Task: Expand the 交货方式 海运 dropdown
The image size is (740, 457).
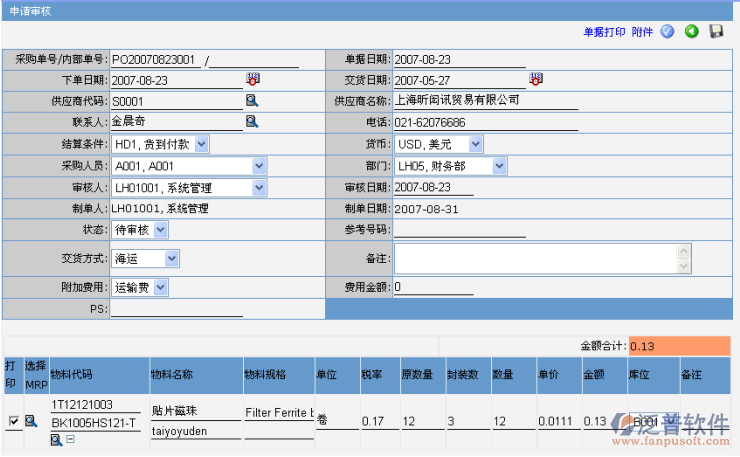Action: [172, 259]
